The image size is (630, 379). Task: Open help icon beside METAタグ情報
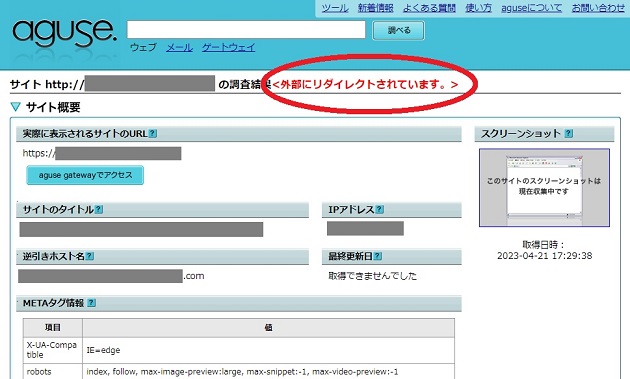pos(92,303)
